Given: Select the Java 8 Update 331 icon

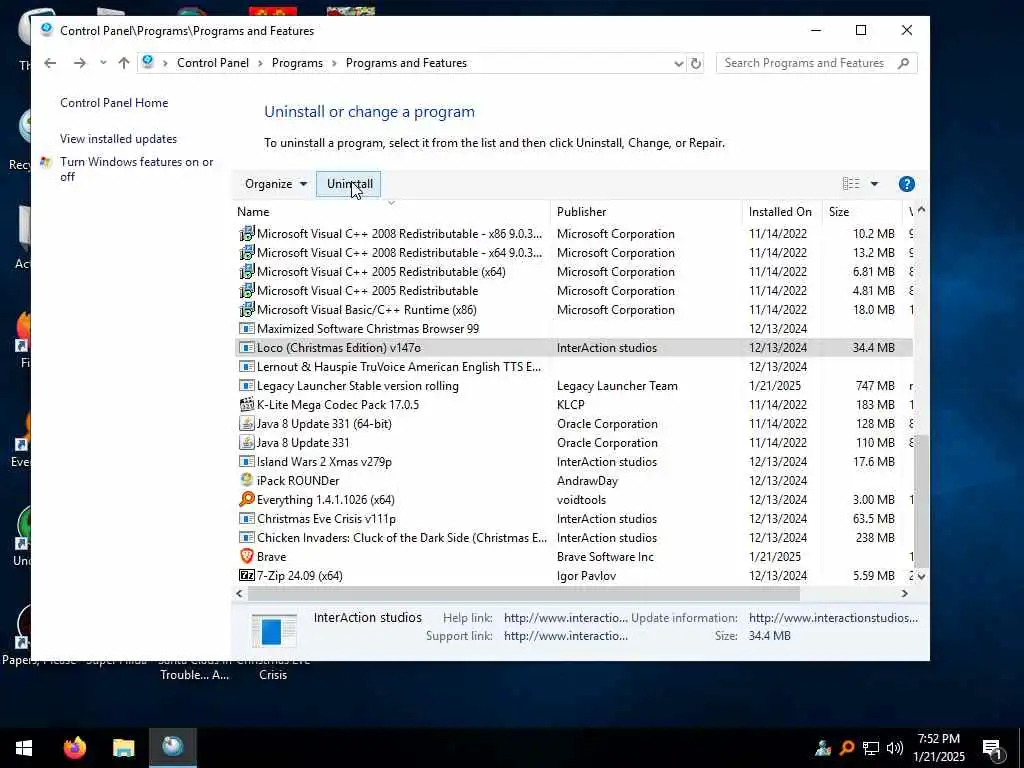Looking at the screenshot, I should [x=246, y=442].
